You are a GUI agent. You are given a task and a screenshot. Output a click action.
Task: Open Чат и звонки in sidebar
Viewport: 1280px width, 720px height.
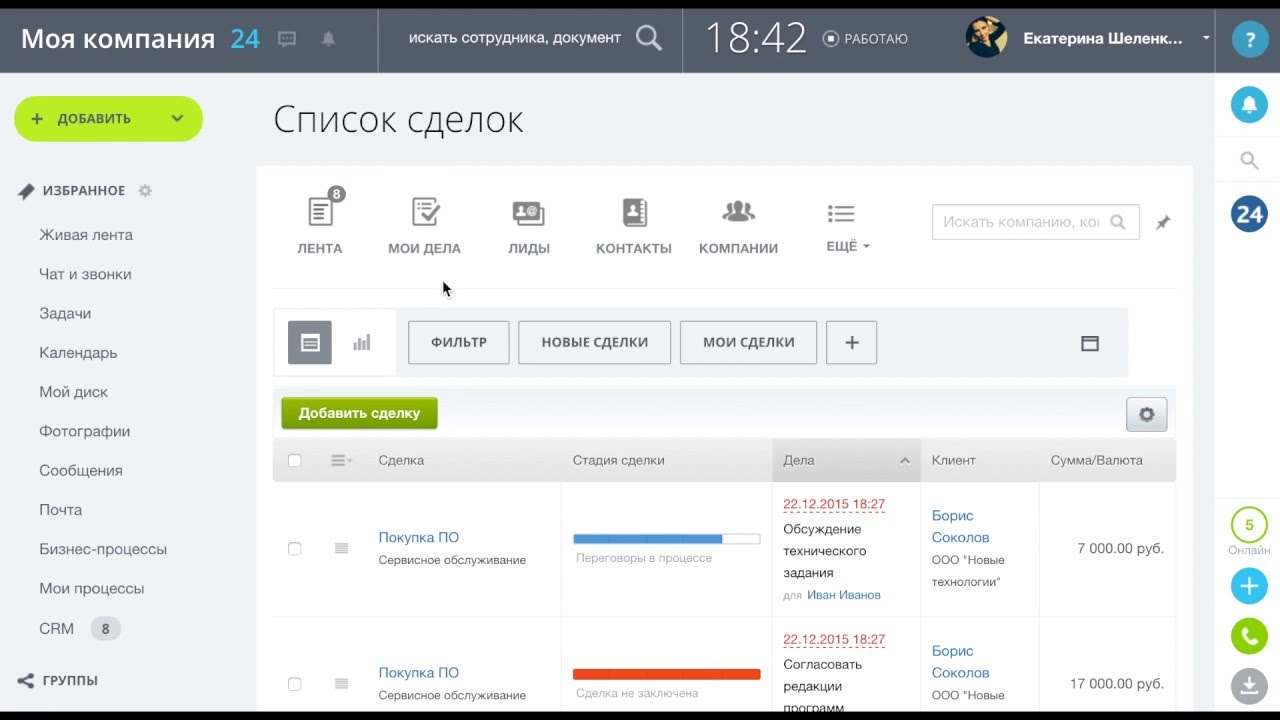coord(85,274)
